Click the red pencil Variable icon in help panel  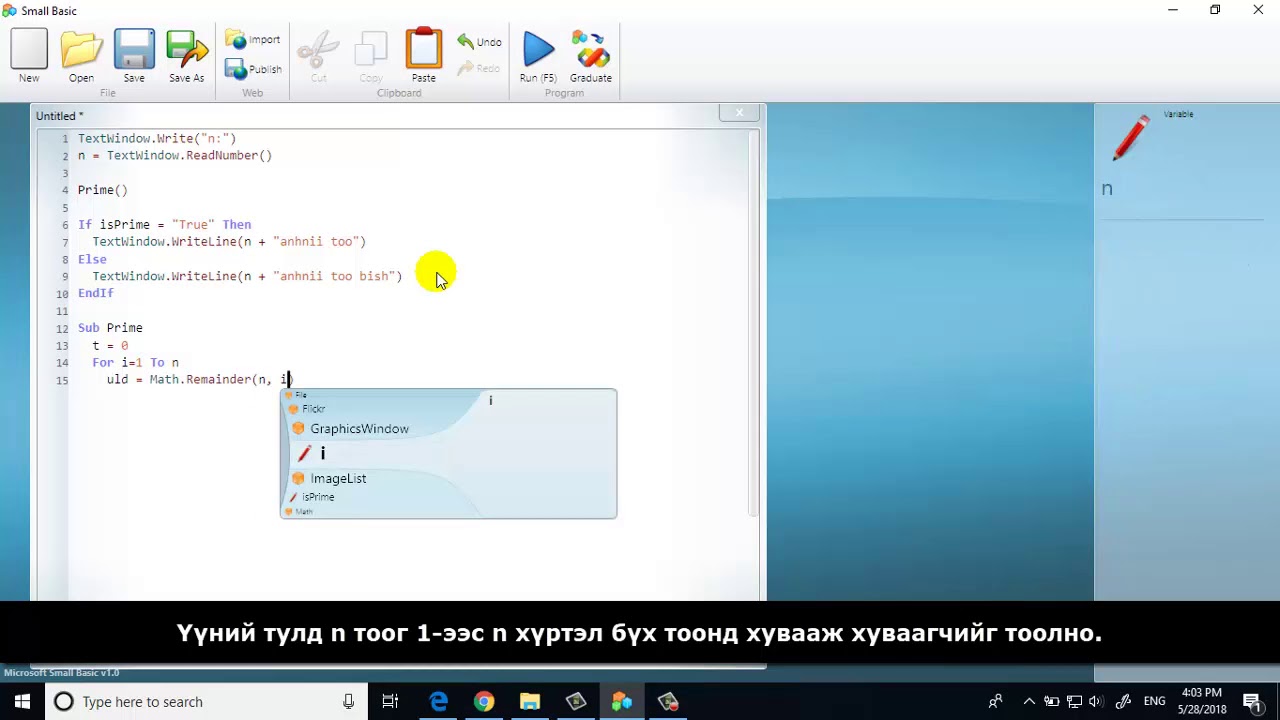tap(1131, 137)
